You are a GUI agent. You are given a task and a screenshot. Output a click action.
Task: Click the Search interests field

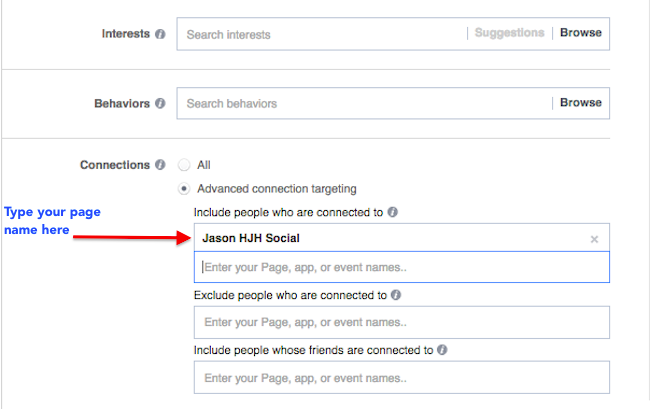point(320,34)
